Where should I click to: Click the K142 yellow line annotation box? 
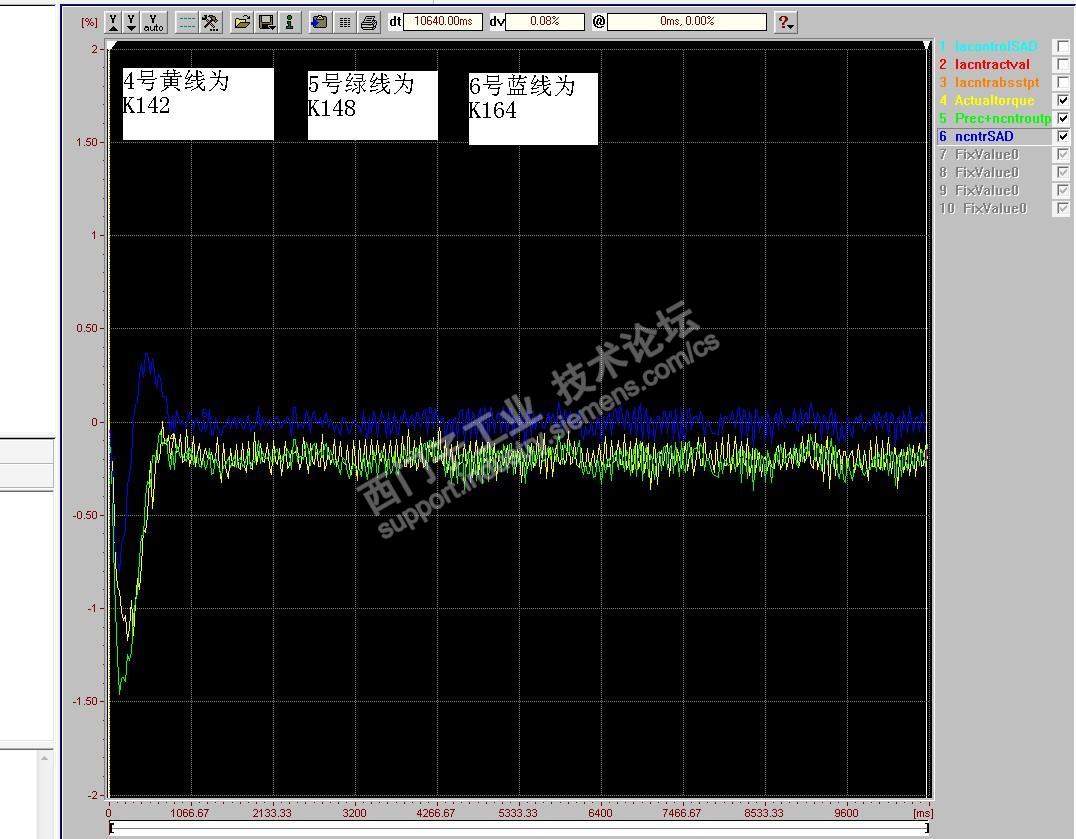point(198,104)
